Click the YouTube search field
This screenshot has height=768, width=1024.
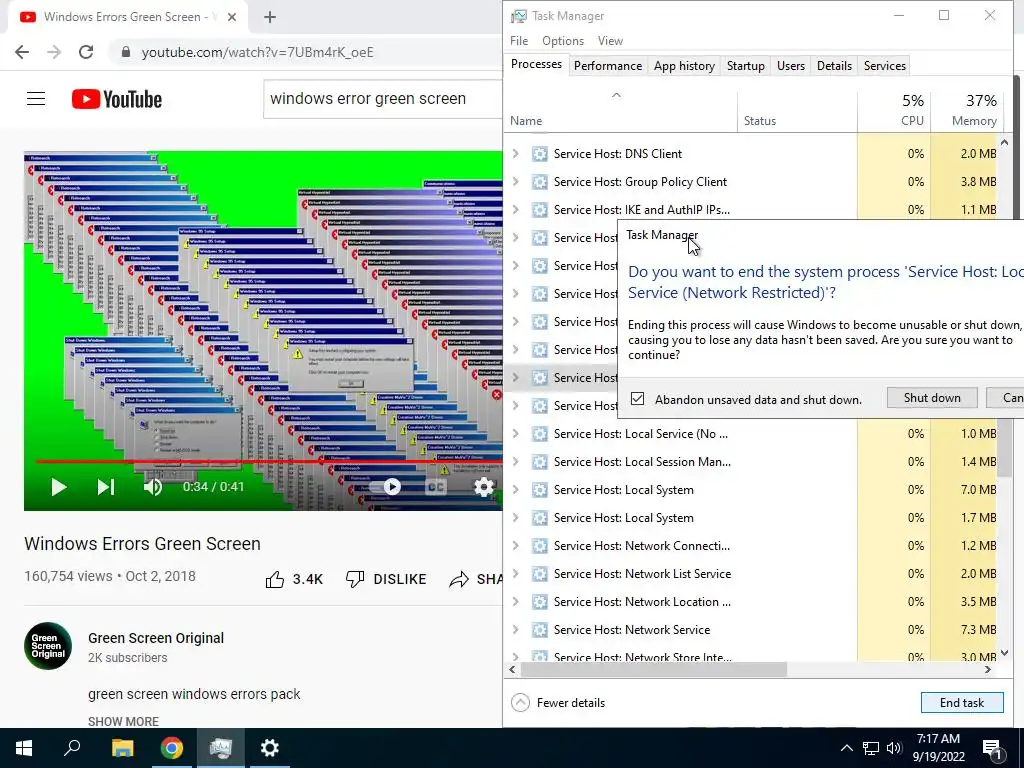[383, 99]
